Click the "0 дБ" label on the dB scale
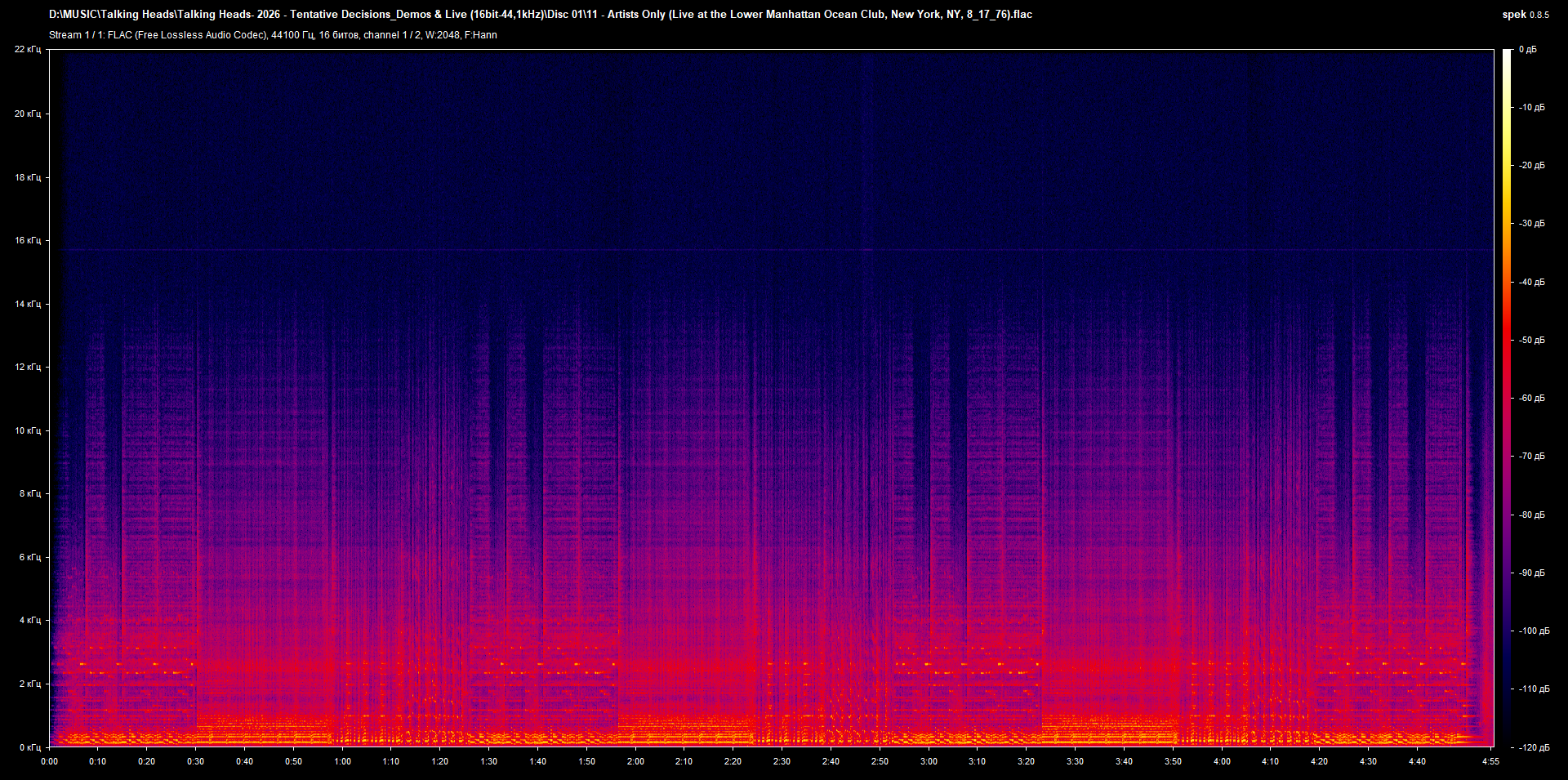 click(x=1529, y=49)
